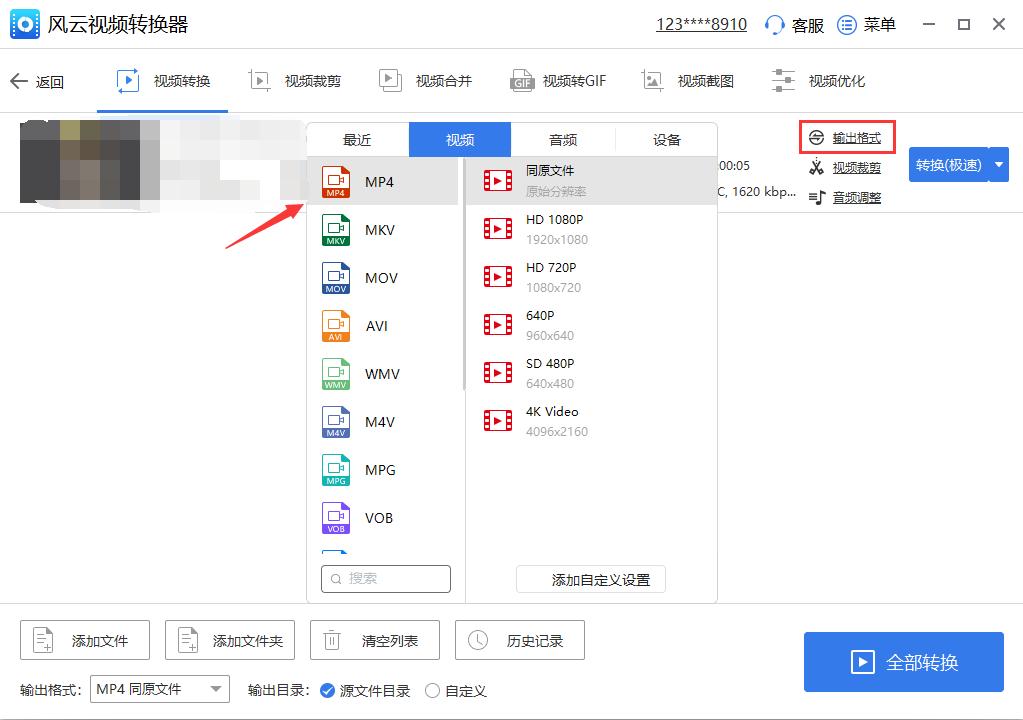This screenshot has height=720, width=1023.
Task: Click the 全部转换 button
Action: coord(904,662)
